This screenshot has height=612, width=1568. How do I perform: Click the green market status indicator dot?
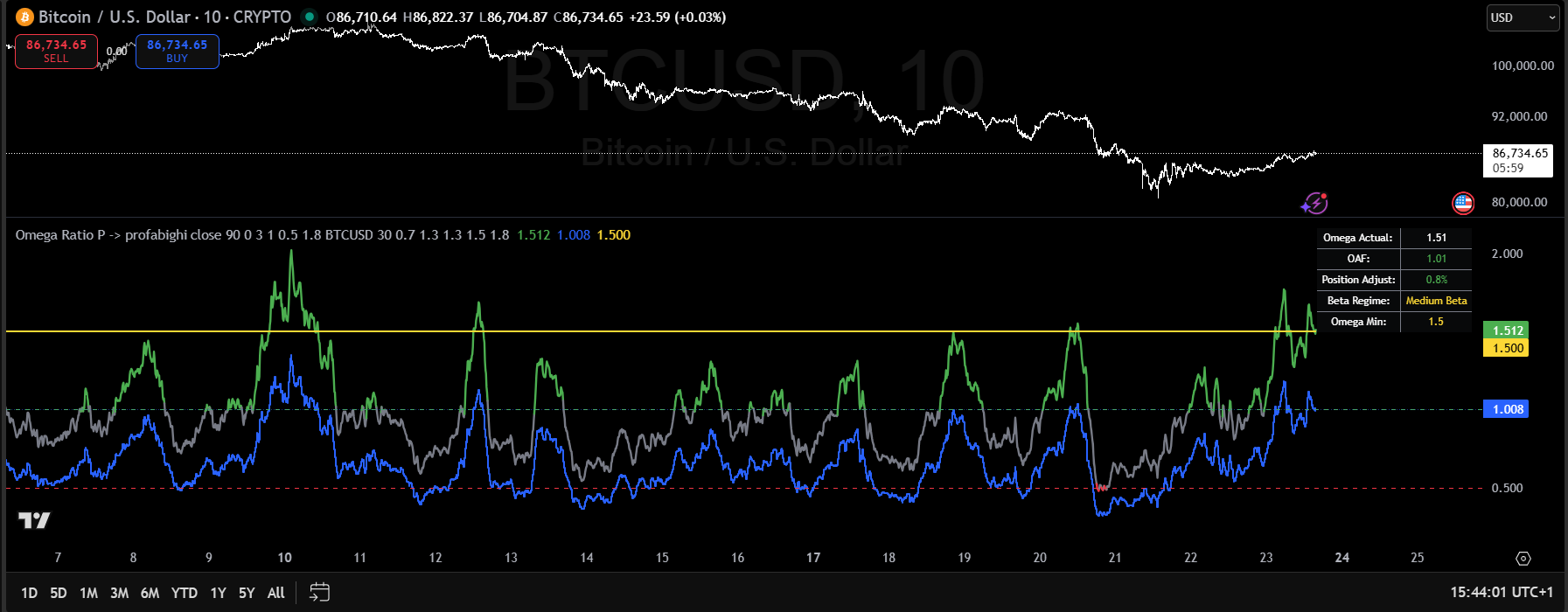pyautogui.click(x=309, y=17)
